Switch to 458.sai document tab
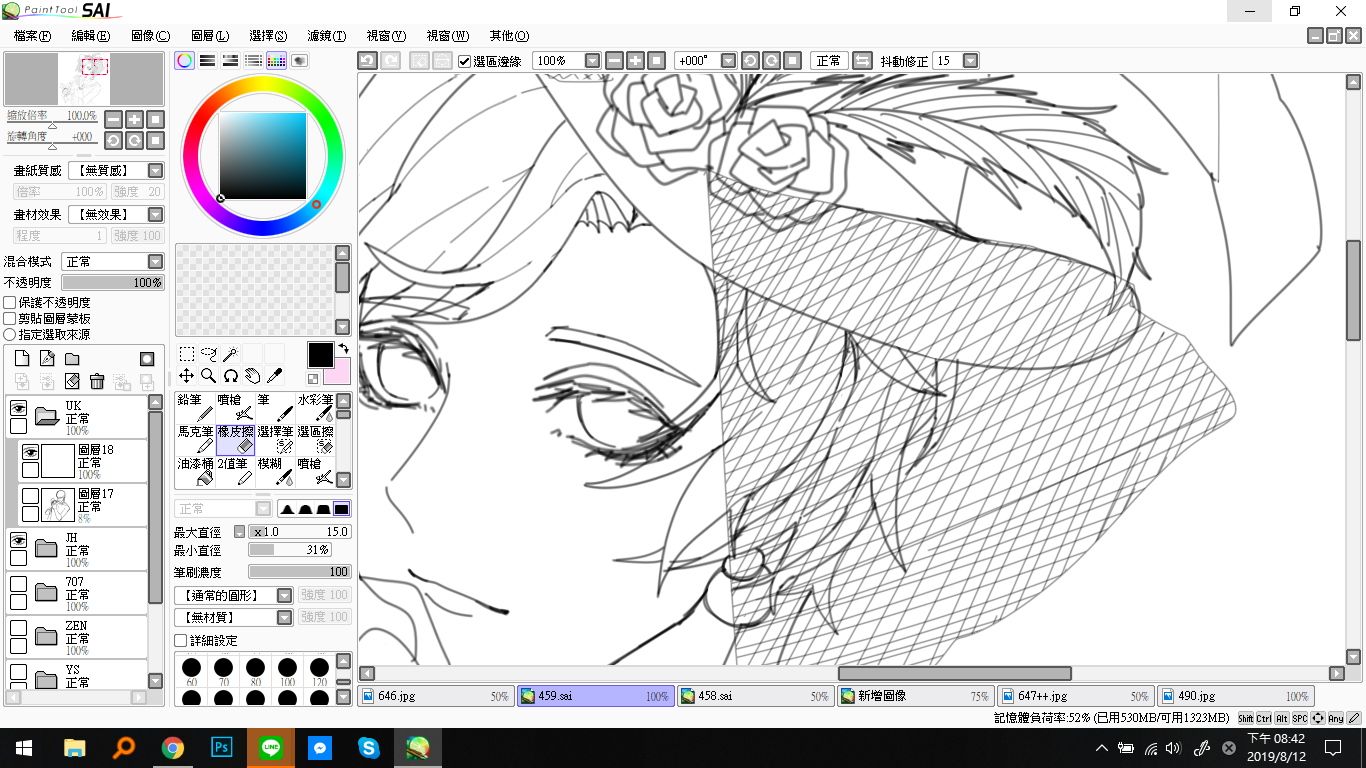This screenshot has height=768, width=1366. (756, 696)
